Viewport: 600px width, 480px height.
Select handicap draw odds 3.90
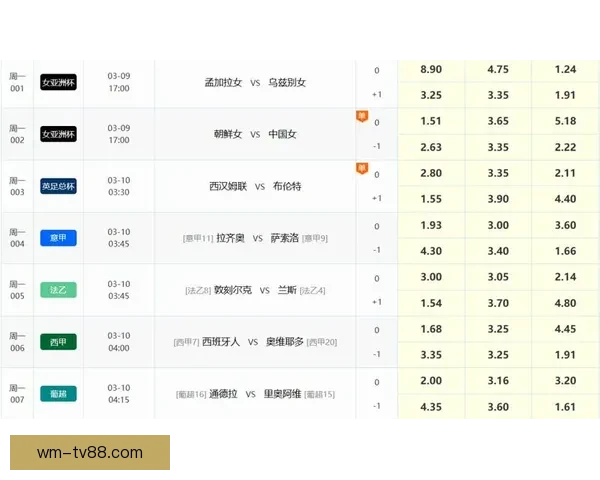coord(498,199)
